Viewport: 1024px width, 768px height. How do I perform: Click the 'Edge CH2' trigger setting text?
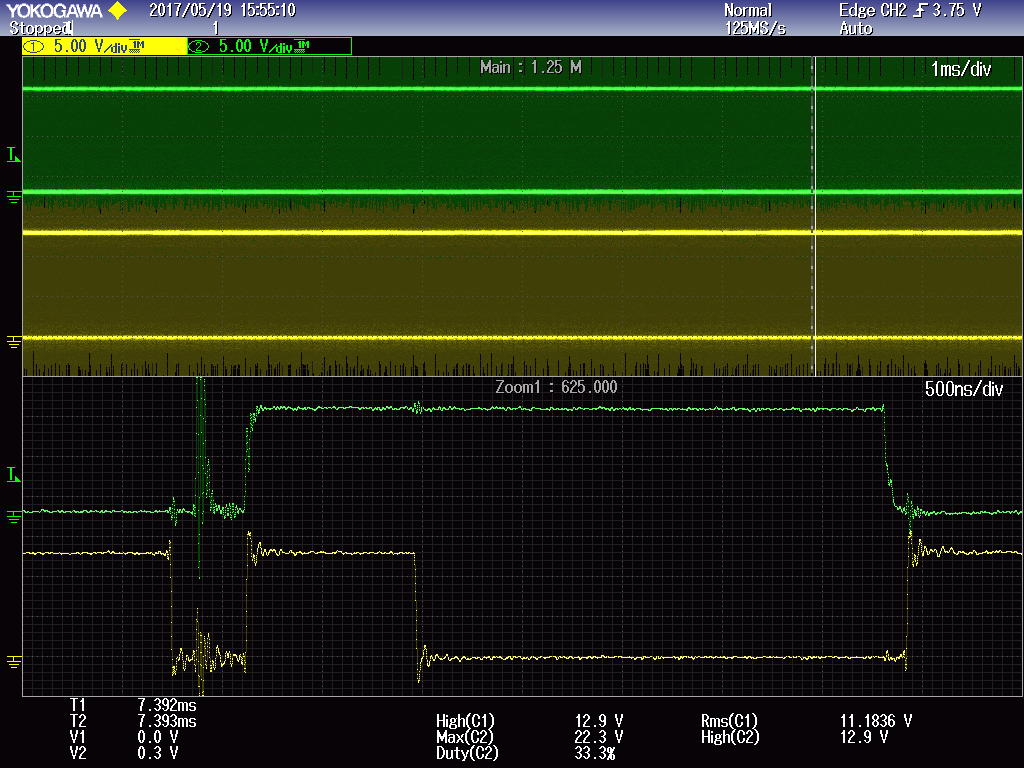(872, 10)
